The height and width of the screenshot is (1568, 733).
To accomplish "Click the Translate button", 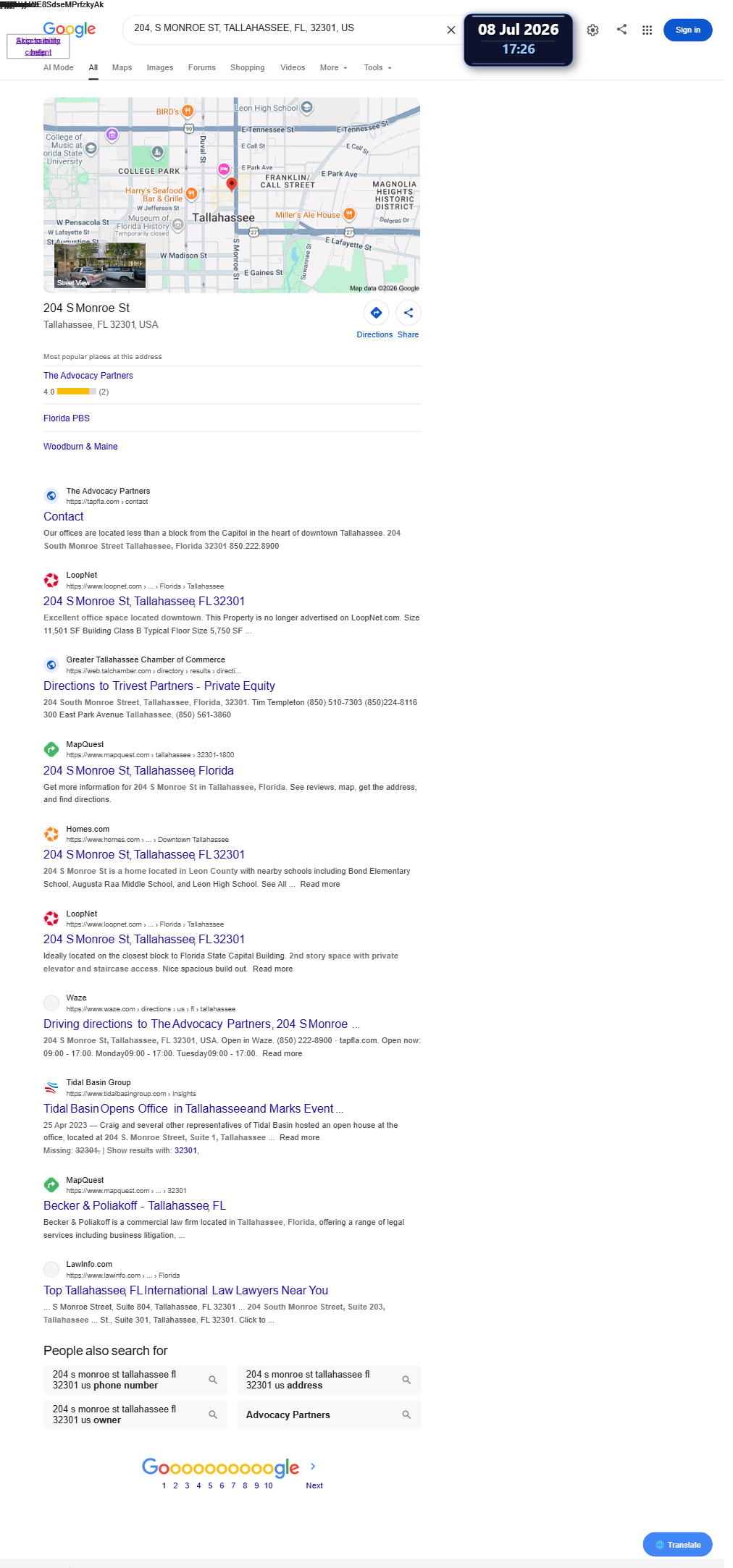I will tap(677, 1544).
